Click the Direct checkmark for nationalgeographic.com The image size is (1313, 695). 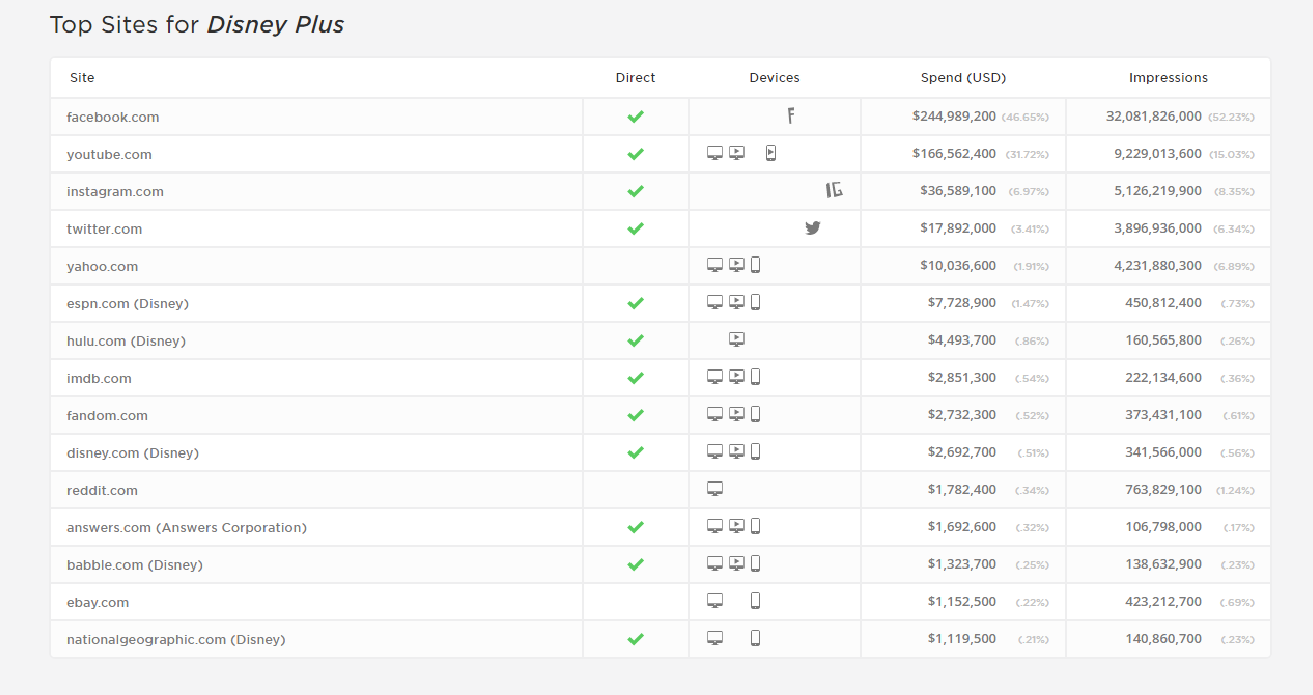(x=635, y=639)
